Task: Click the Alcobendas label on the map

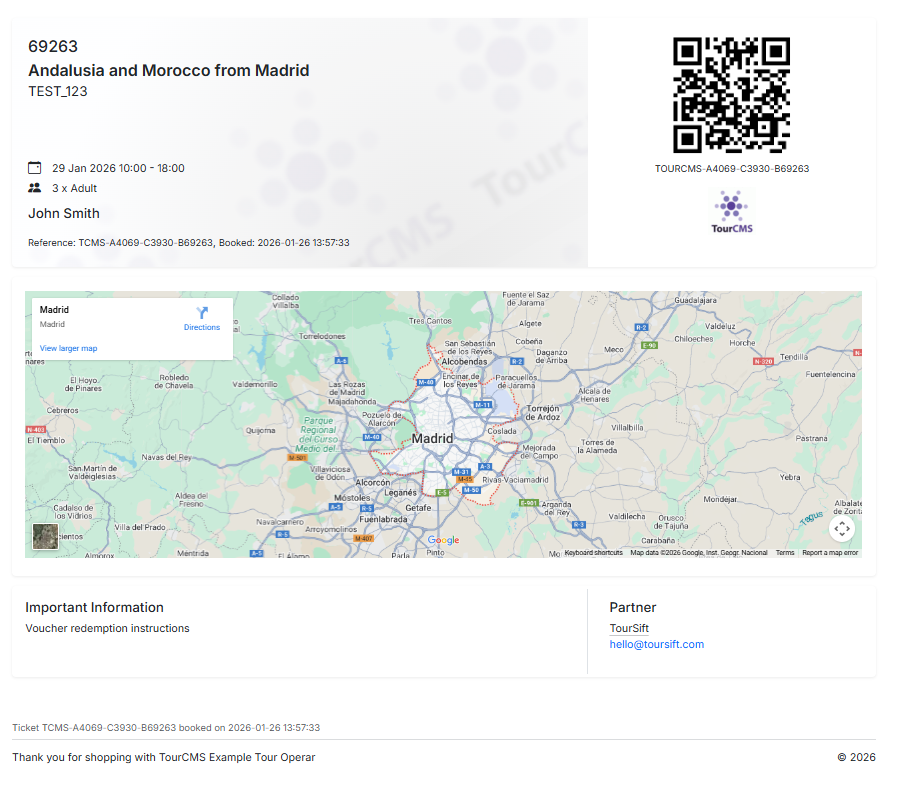Action: (464, 362)
